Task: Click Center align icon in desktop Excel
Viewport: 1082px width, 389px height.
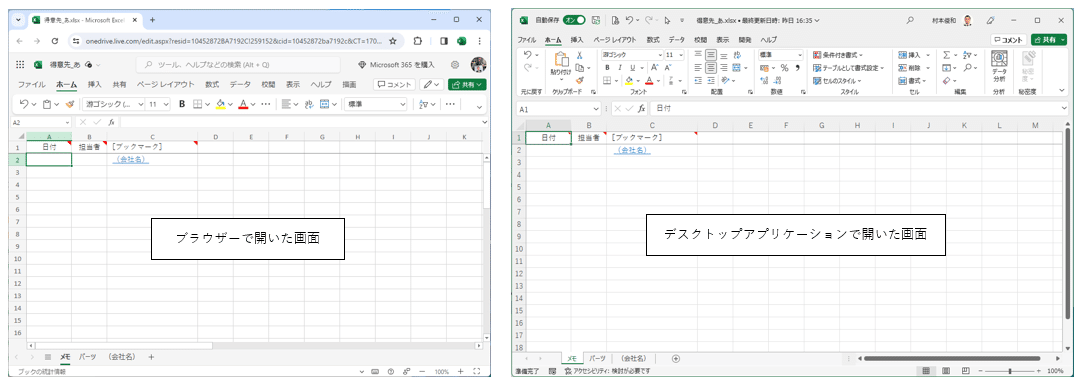Action: click(711, 68)
